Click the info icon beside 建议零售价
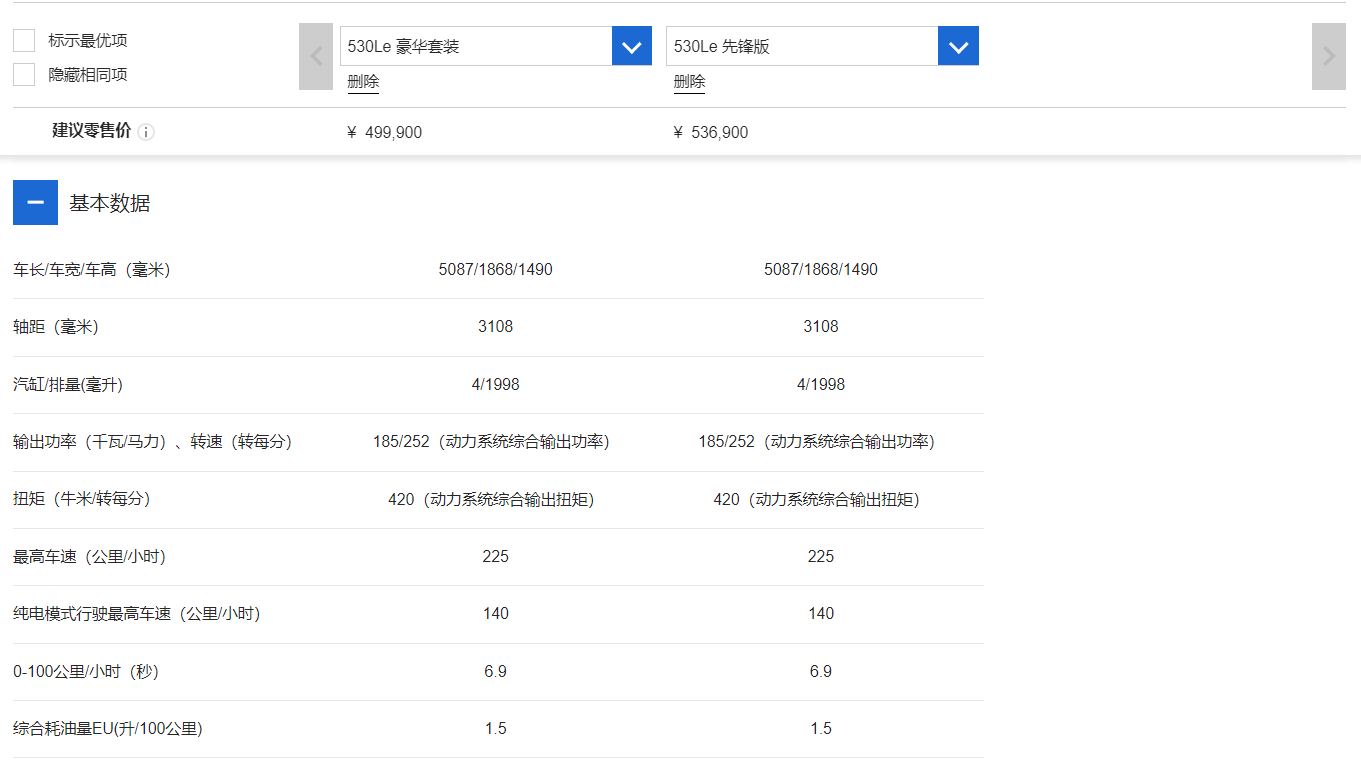Image resolution: width=1361 pixels, height=770 pixels. click(147, 132)
